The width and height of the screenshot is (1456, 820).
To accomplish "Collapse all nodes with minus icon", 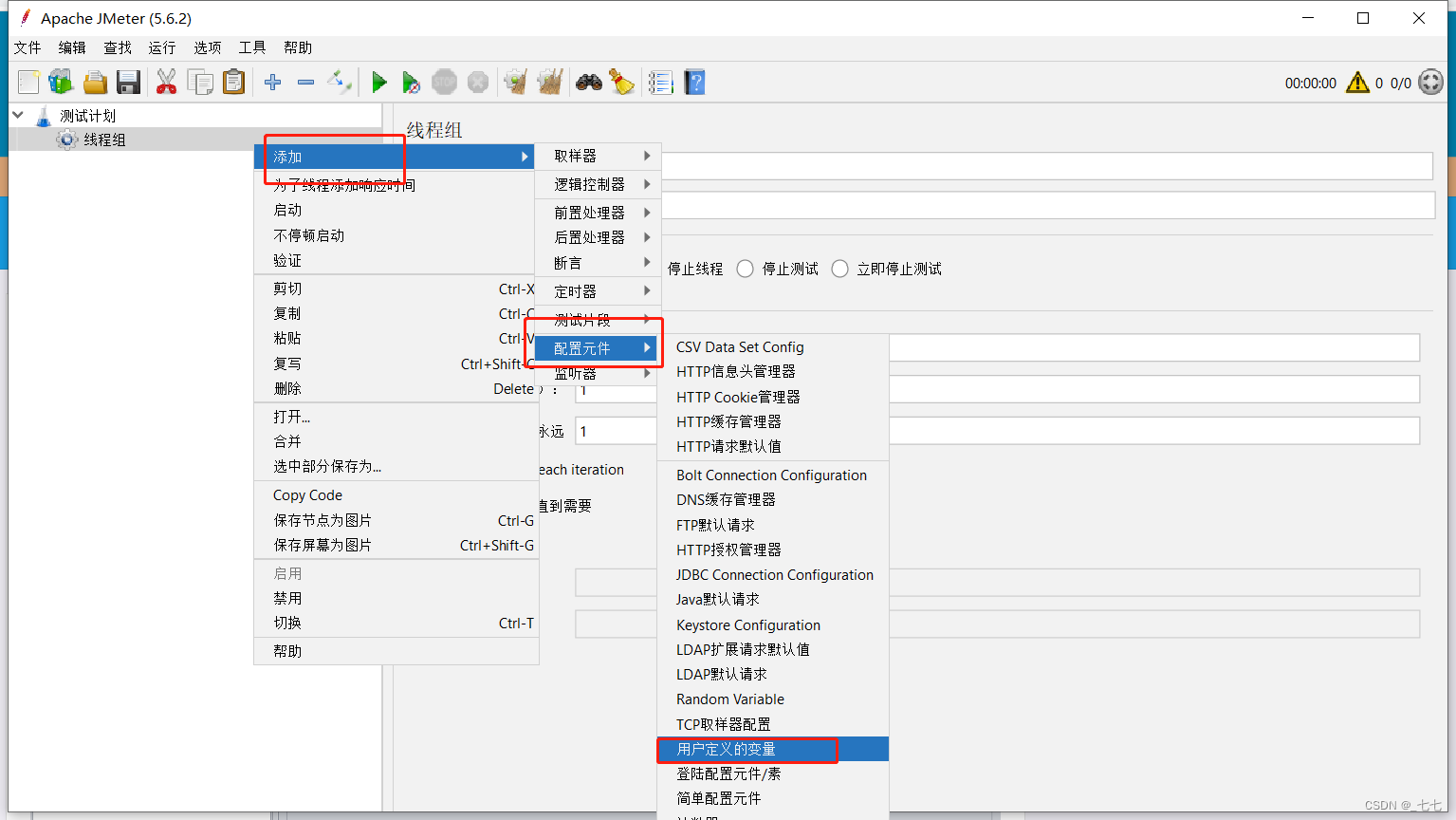I will click(305, 83).
